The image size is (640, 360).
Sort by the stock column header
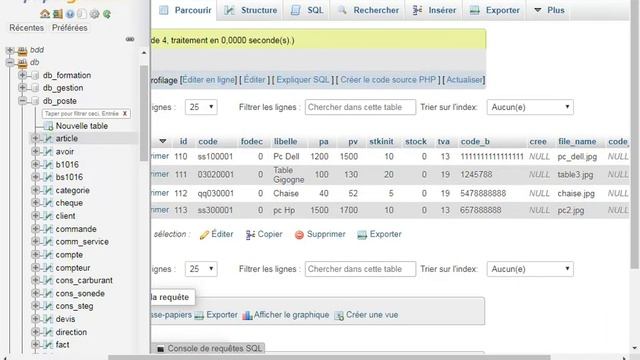[x=416, y=141]
